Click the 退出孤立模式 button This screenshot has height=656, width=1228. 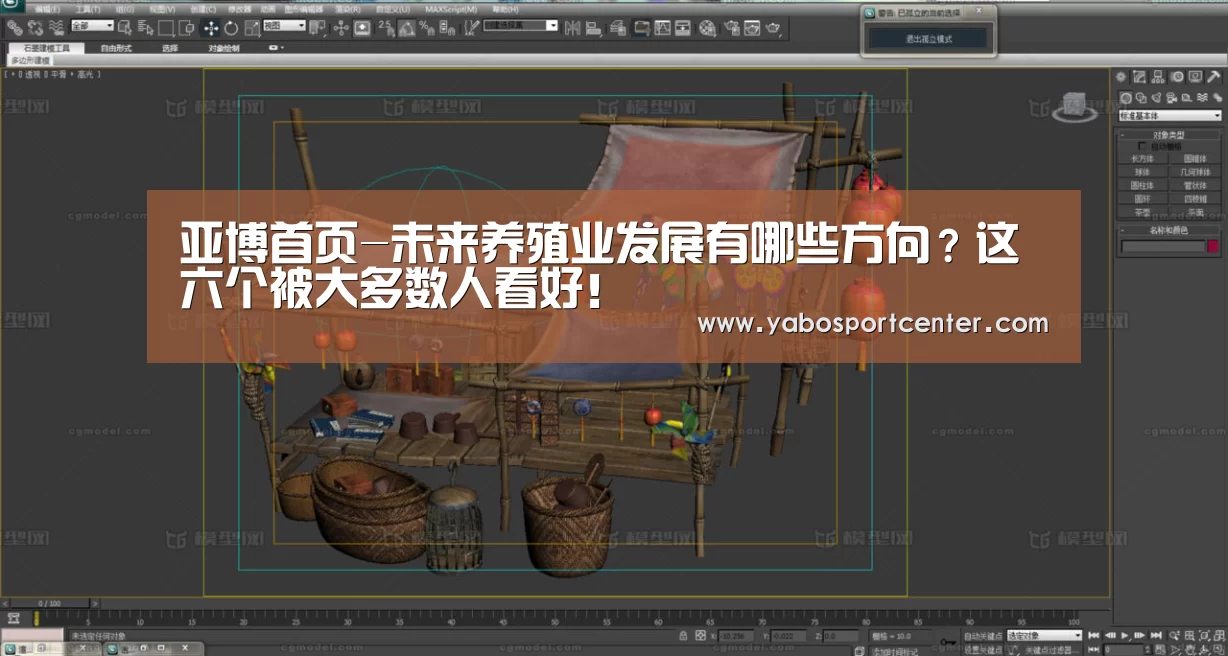click(x=928, y=38)
